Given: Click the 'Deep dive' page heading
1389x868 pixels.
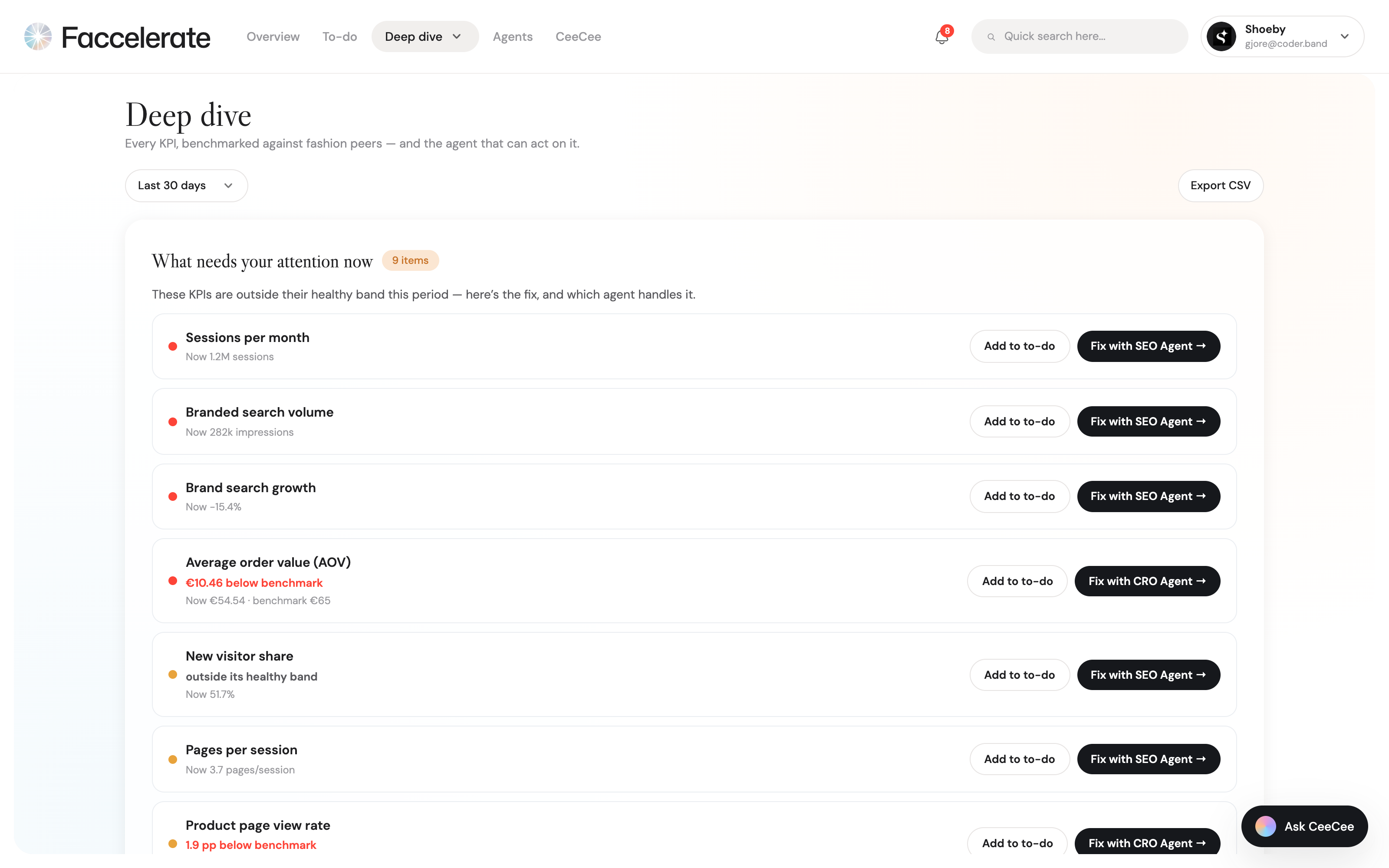Looking at the screenshot, I should point(188,115).
